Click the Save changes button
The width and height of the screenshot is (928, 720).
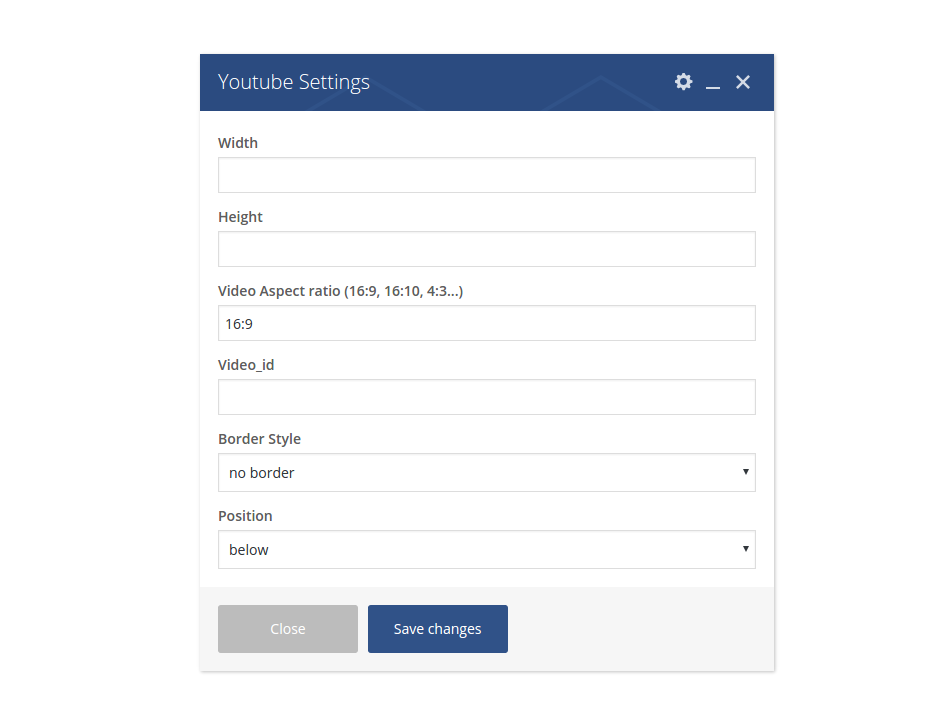(x=437, y=629)
